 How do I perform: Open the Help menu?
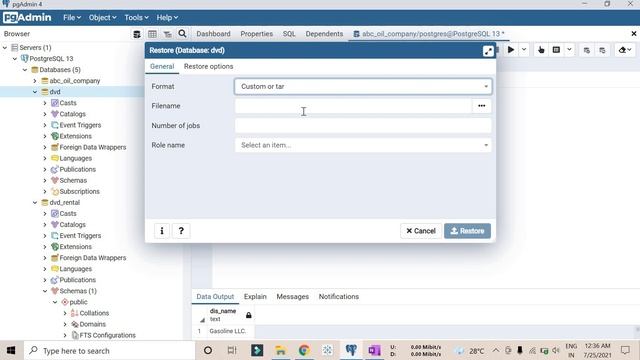click(167, 18)
